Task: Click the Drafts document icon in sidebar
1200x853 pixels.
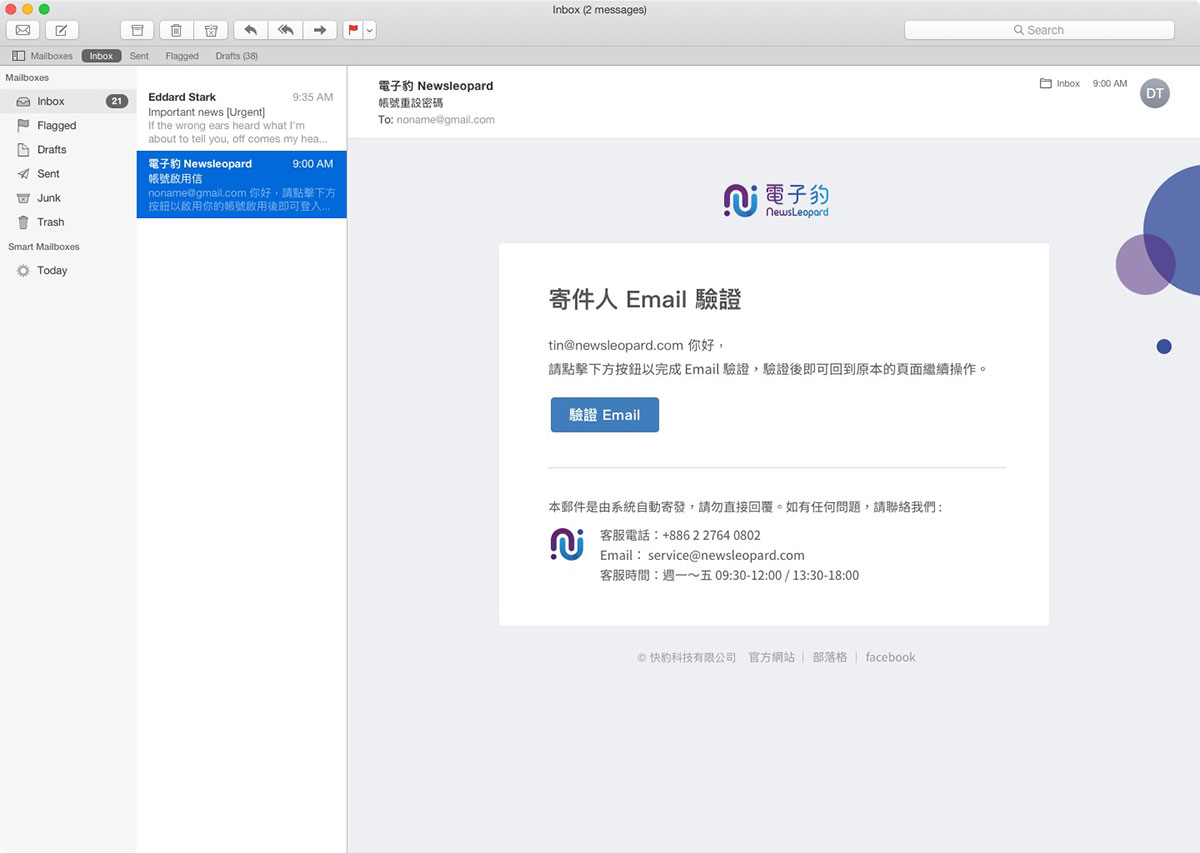Action: (x=23, y=149)
